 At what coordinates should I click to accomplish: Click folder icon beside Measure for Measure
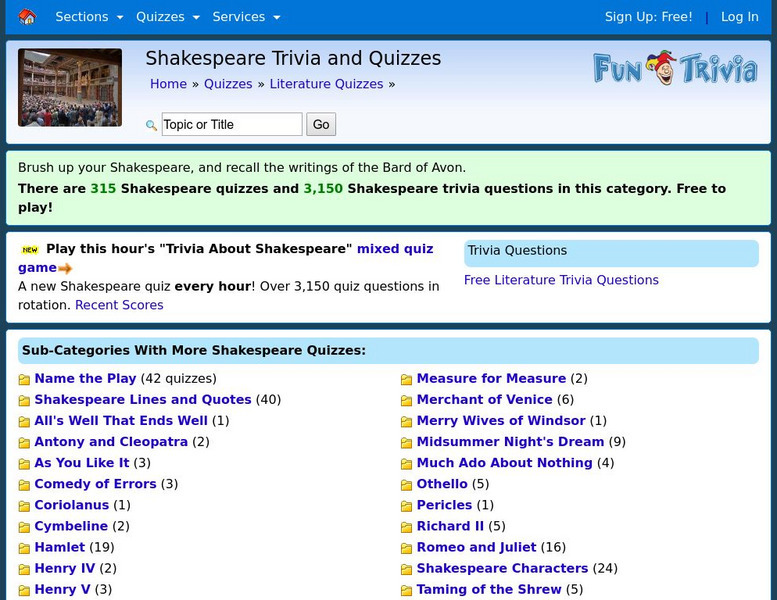(x=406, y=380)
